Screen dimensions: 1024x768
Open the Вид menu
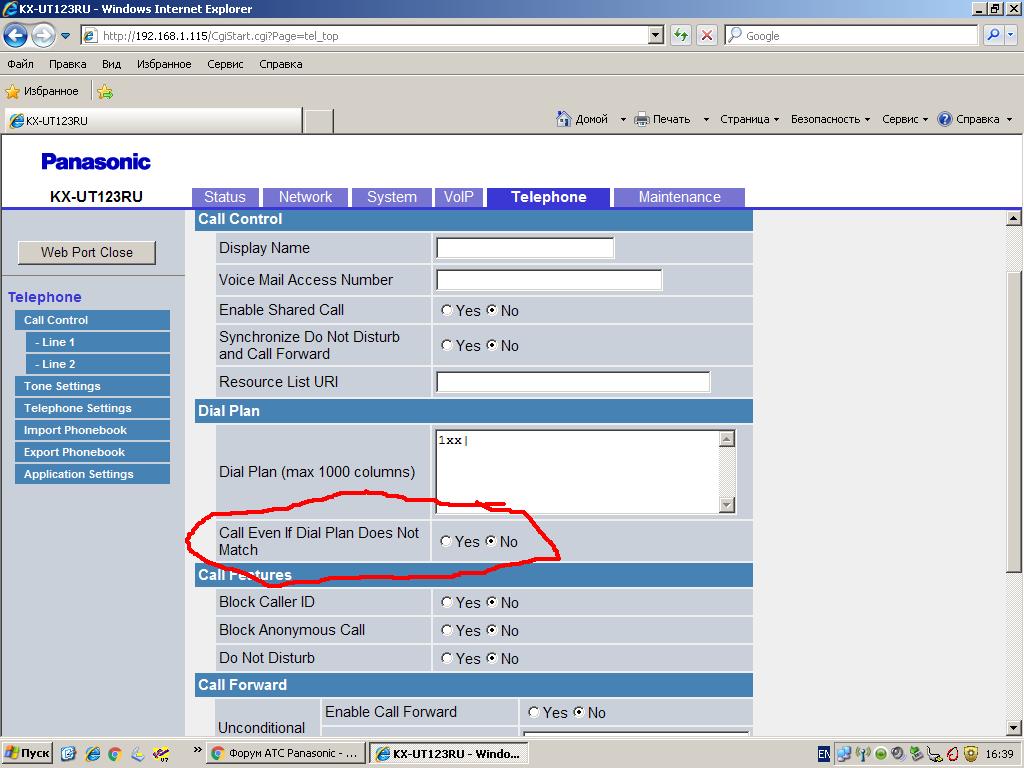click(112, 64)
